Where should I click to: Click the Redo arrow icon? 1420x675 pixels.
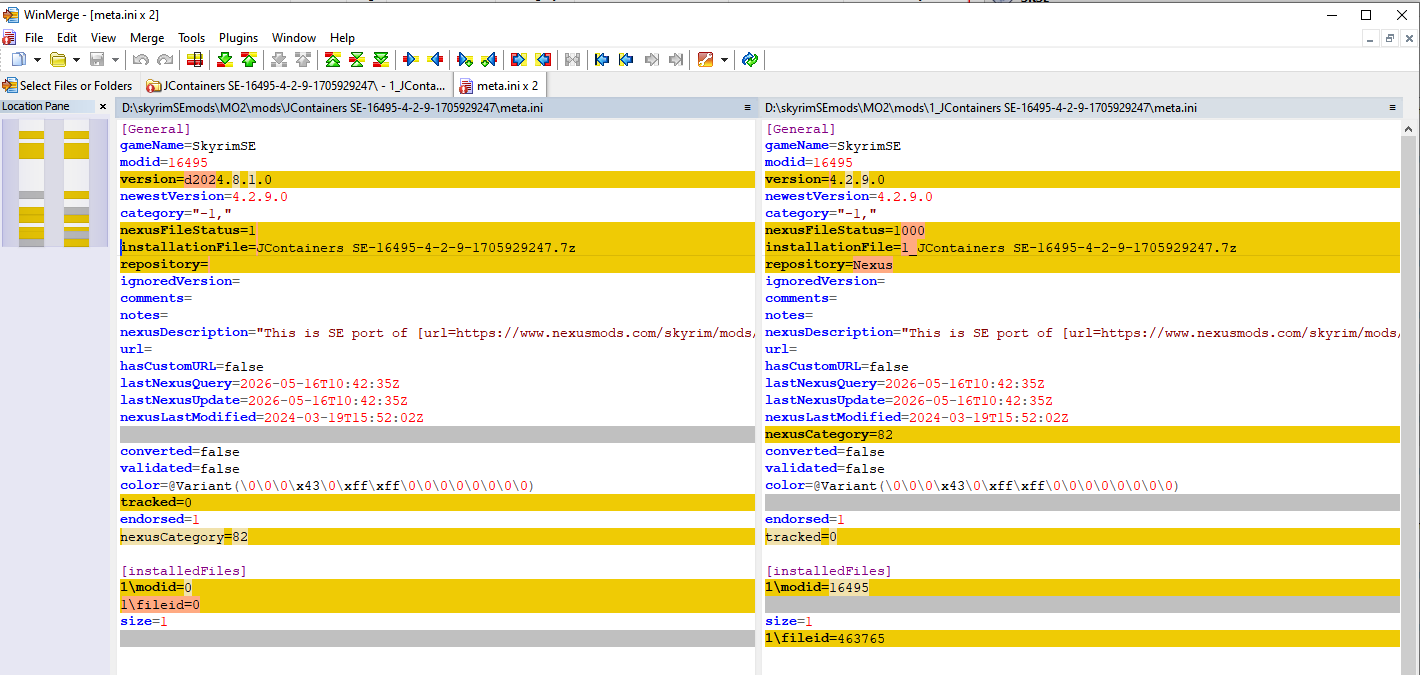click(x=165, y=60)
